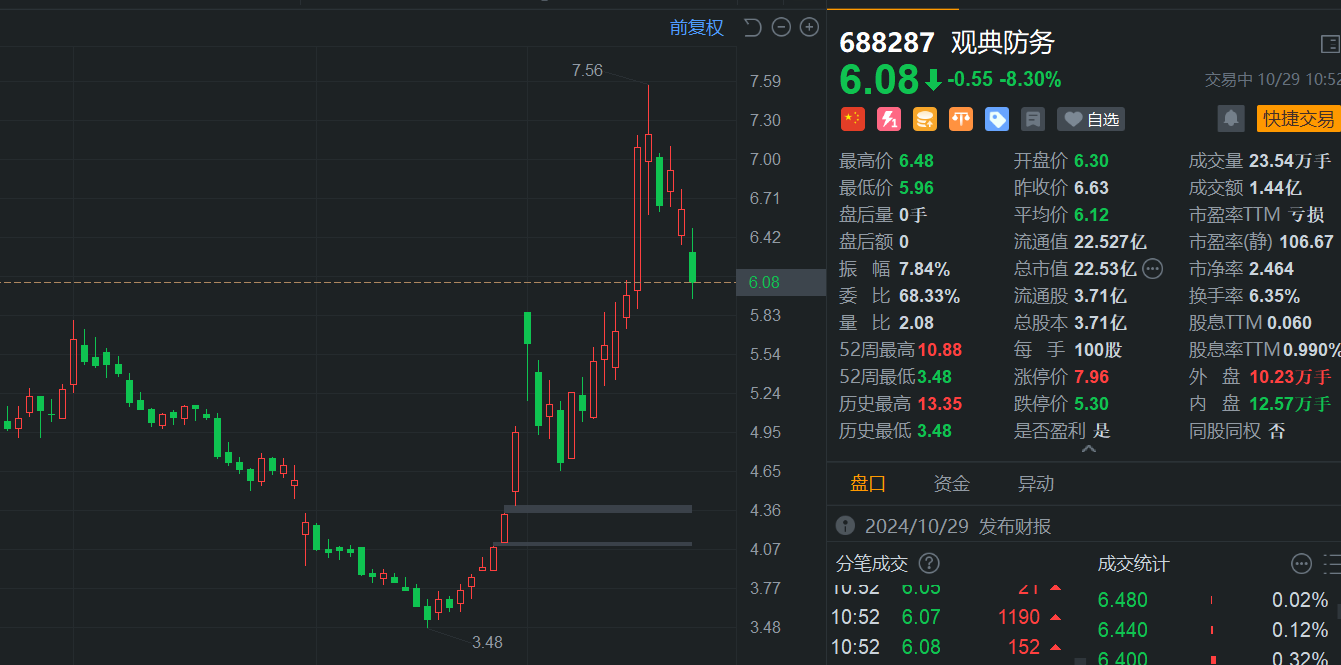This screenshot has height=665, width=1341.
Task: Click the 换手率 6.35% value
Action: click(x=1274, y=296)
